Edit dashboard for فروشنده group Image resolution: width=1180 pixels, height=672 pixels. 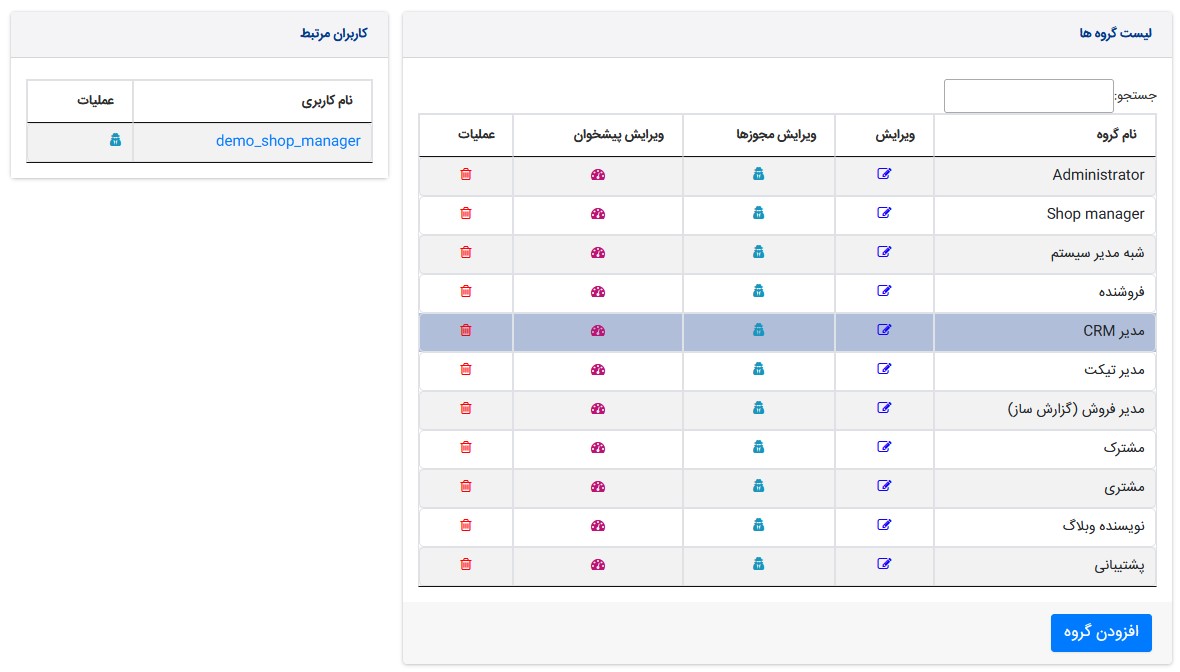click(x=598, y=291)
